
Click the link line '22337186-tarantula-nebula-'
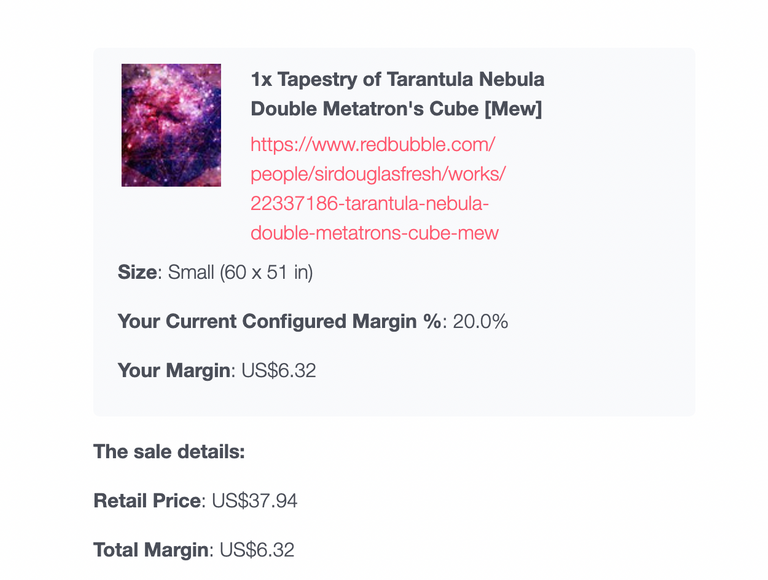(x=369, y=203)
